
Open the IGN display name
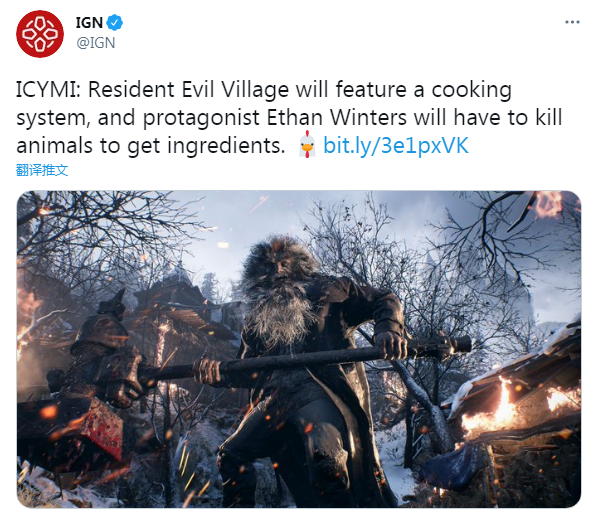(89, 23)
